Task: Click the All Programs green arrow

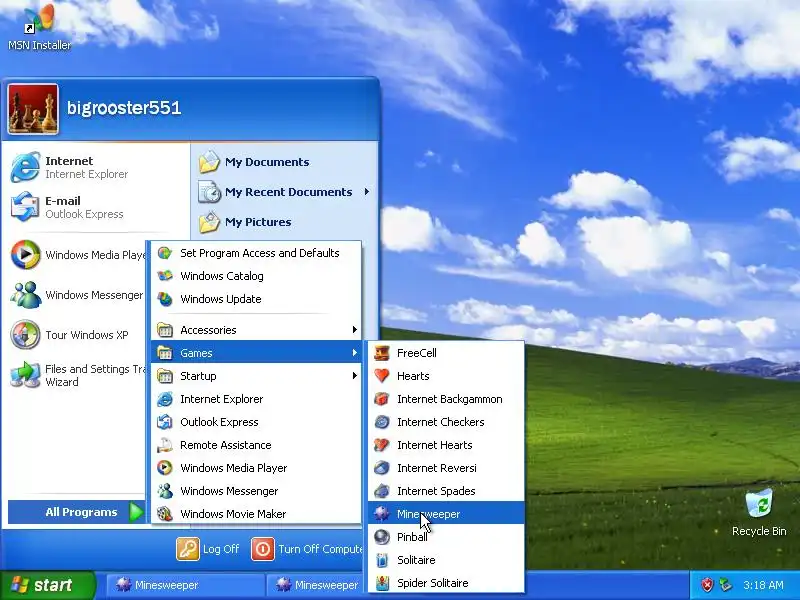Action: click(136, 512)
